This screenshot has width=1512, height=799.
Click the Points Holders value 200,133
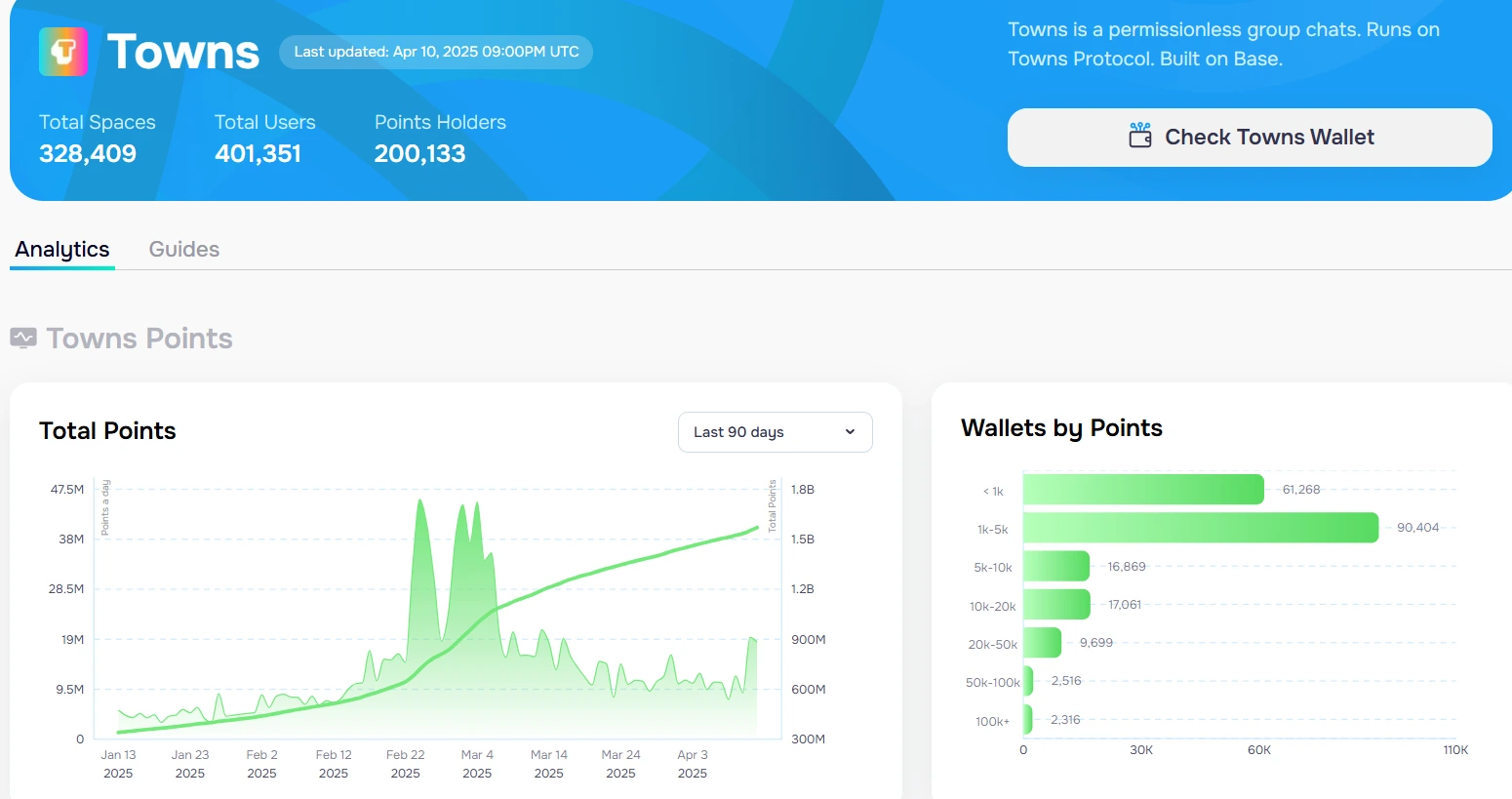tap(420, 153)
